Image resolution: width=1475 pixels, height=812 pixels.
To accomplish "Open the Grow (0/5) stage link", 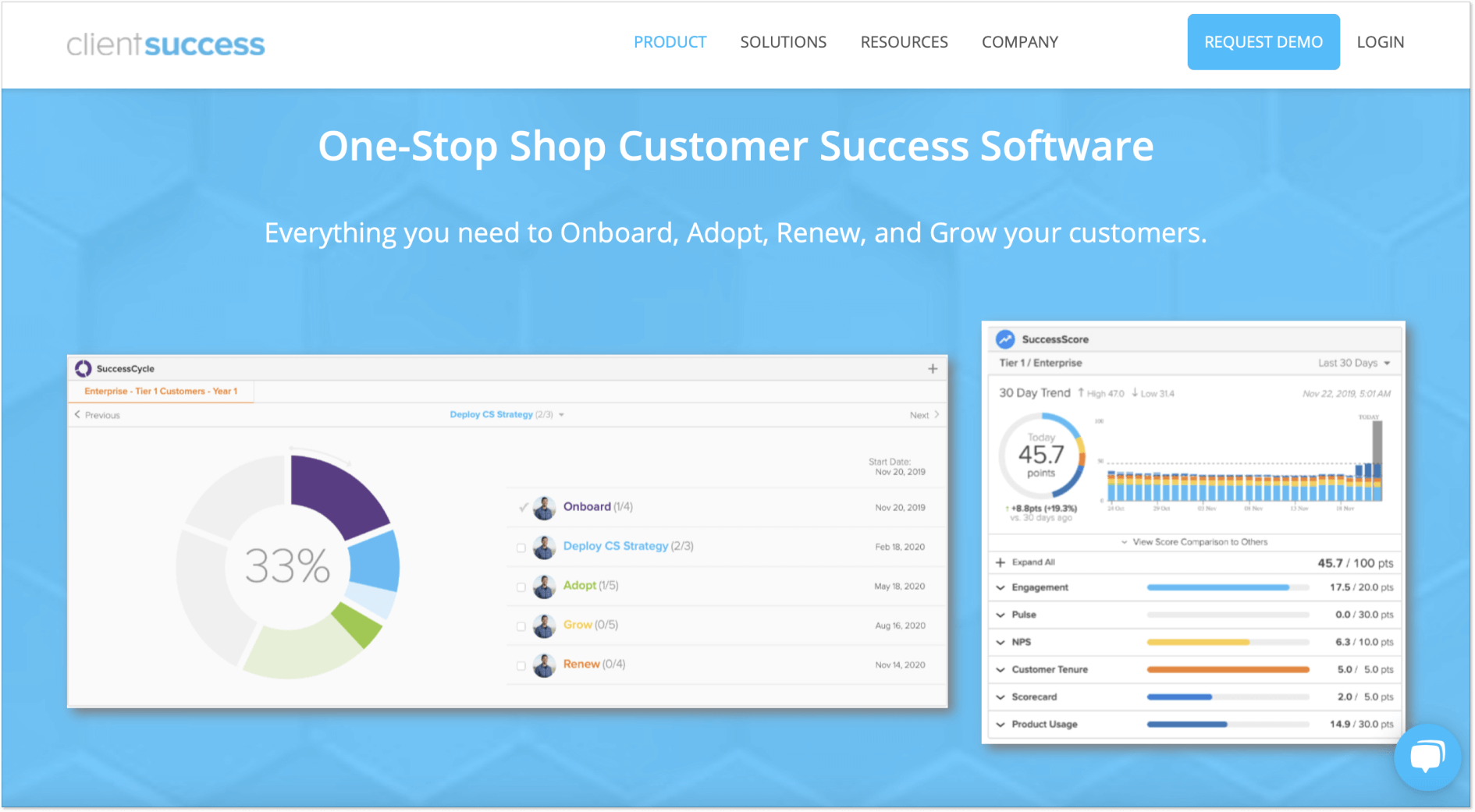I will click(591, 625).
